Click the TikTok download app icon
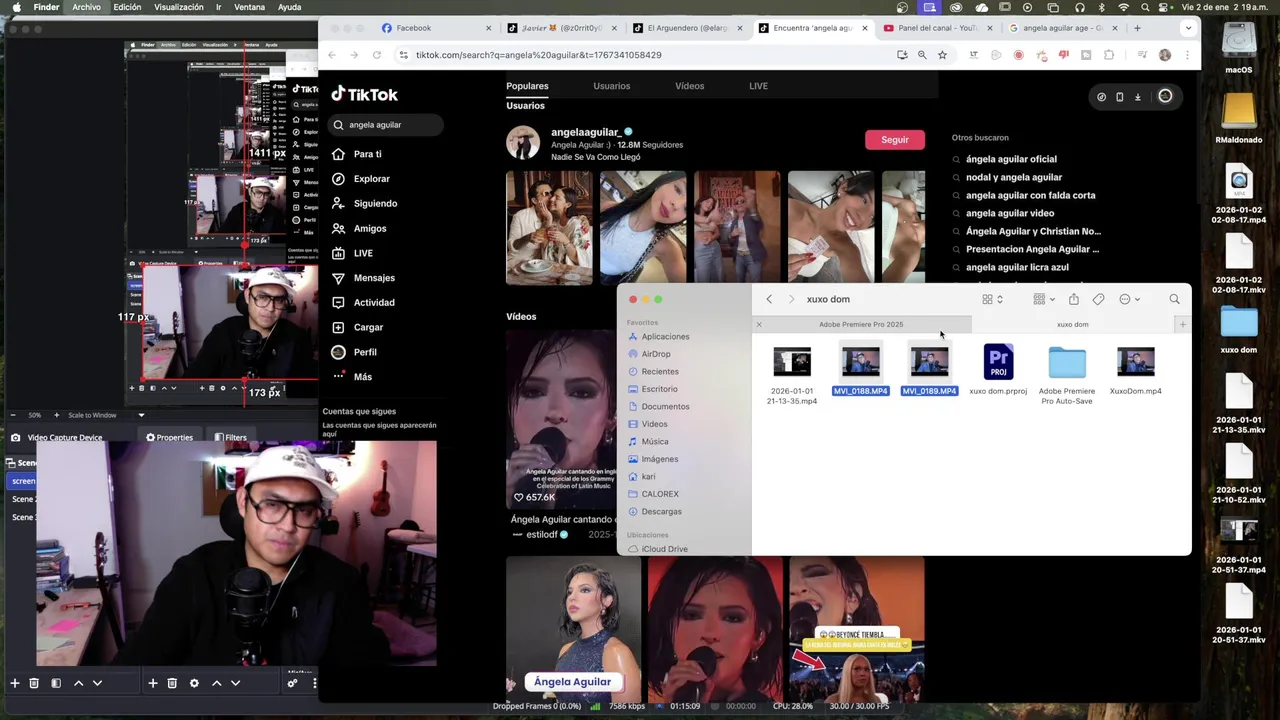The image size is (1280, 720). (1137, 97)
